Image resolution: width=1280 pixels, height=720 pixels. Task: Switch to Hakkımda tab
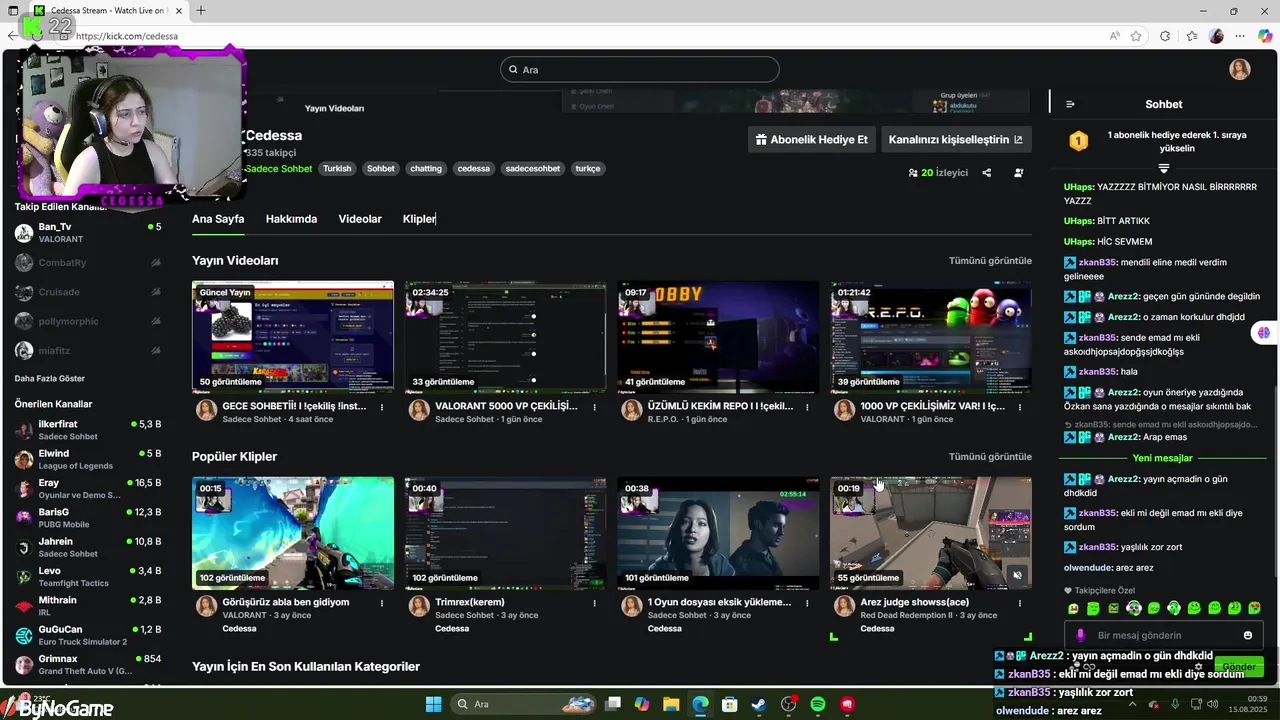pyautogui.click(x=291, y=219)
